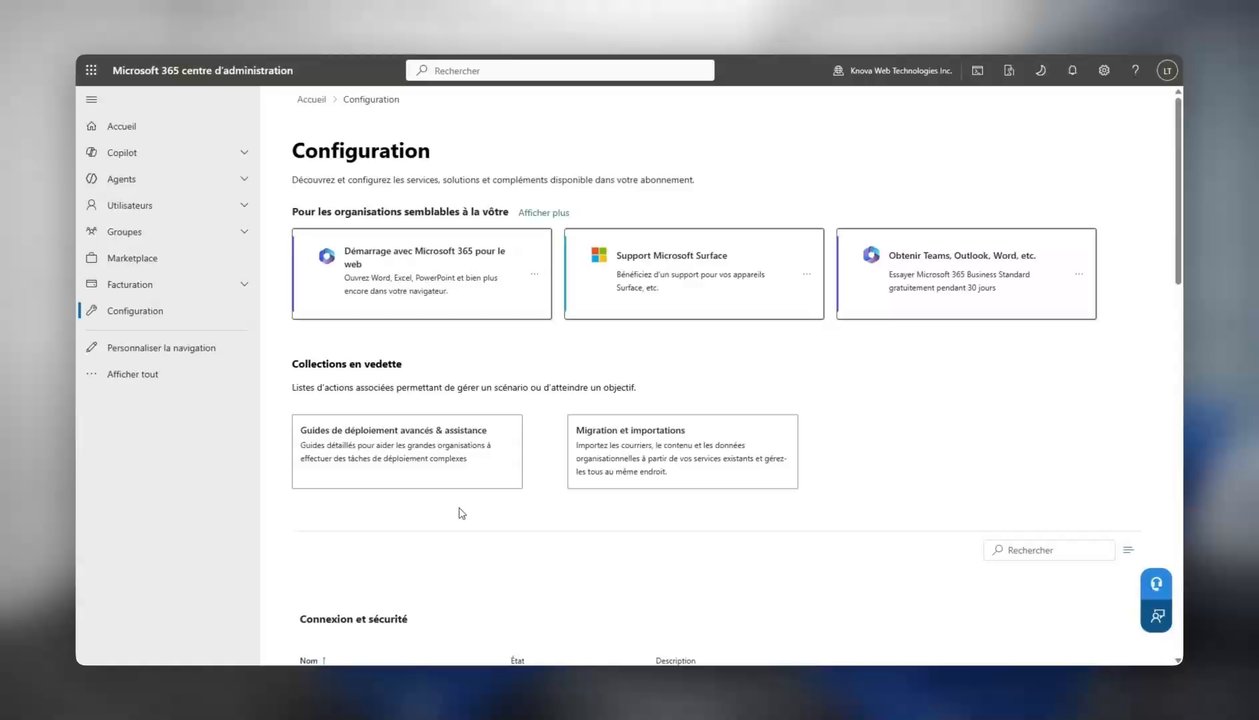
Task: Open more options on Obtenir Teams card
Action: [1078, 274]
